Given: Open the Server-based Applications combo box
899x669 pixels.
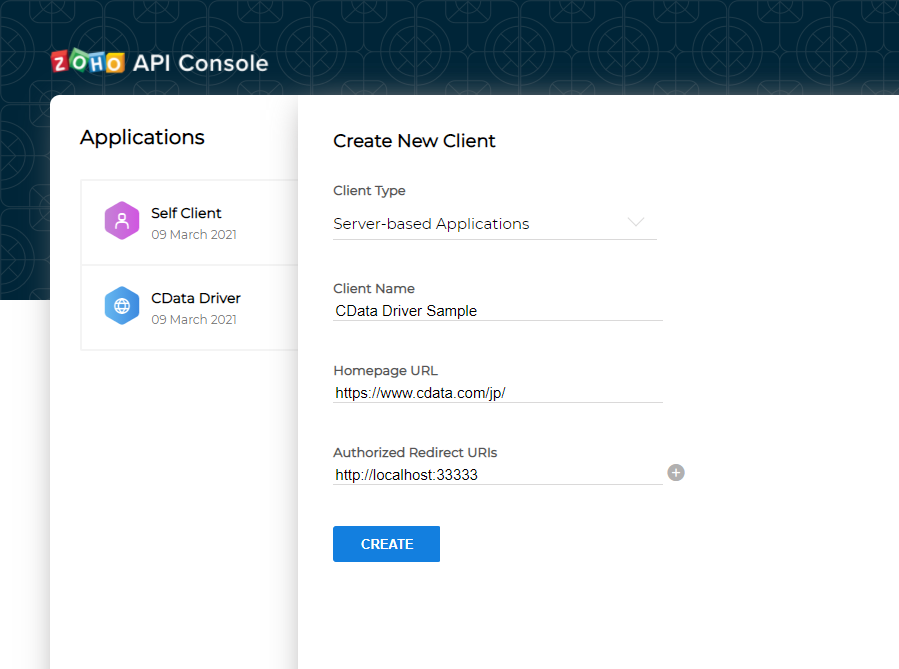Looking at the screenshot, I should 495,224.
